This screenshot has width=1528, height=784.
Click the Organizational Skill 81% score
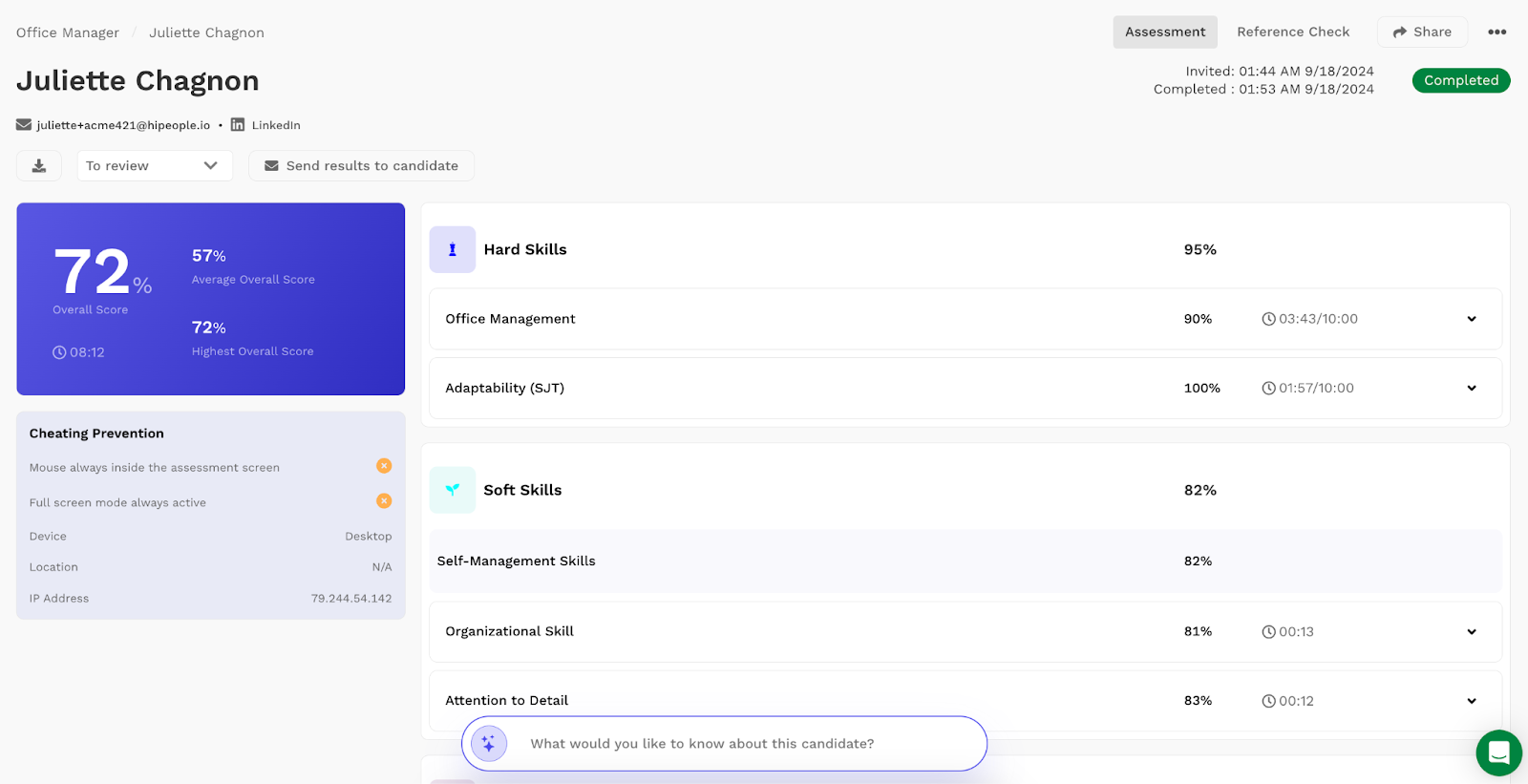pyautogui.click(x=1198, y=632)
